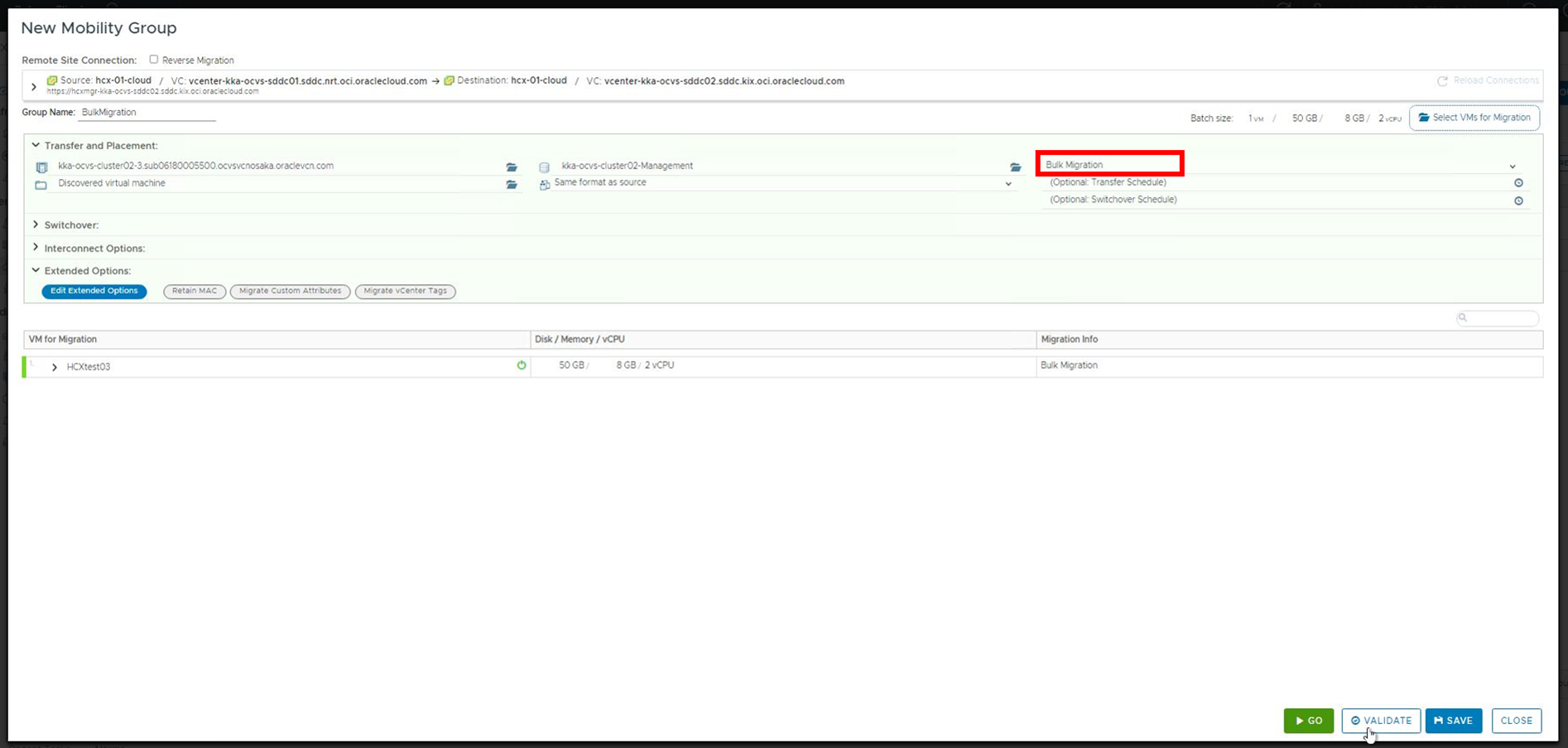Click the Reload Connections icon
The width and height of the screenshot is (1568, 748).
pyautogui.click(x=1442, y=81)
